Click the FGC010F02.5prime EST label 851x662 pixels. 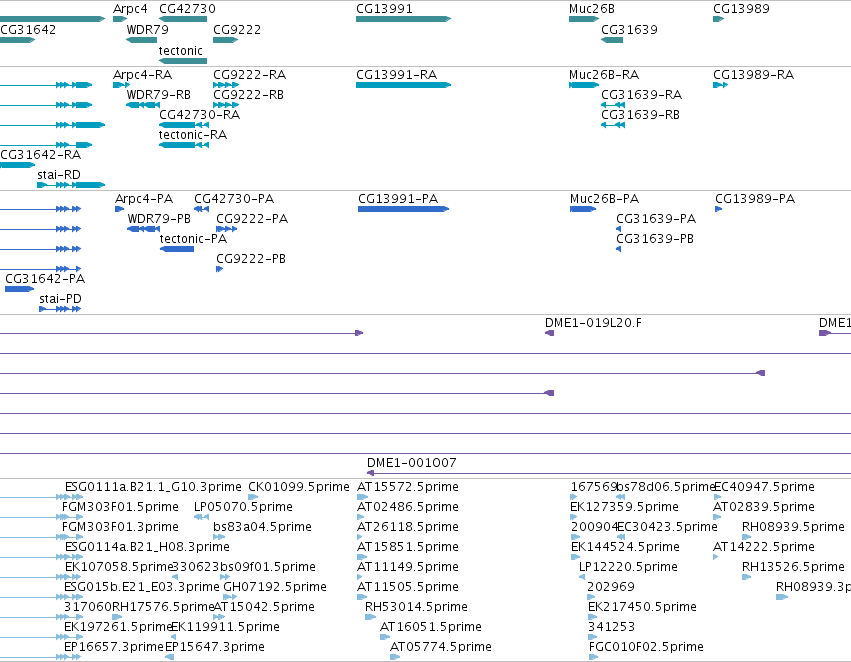646,647
